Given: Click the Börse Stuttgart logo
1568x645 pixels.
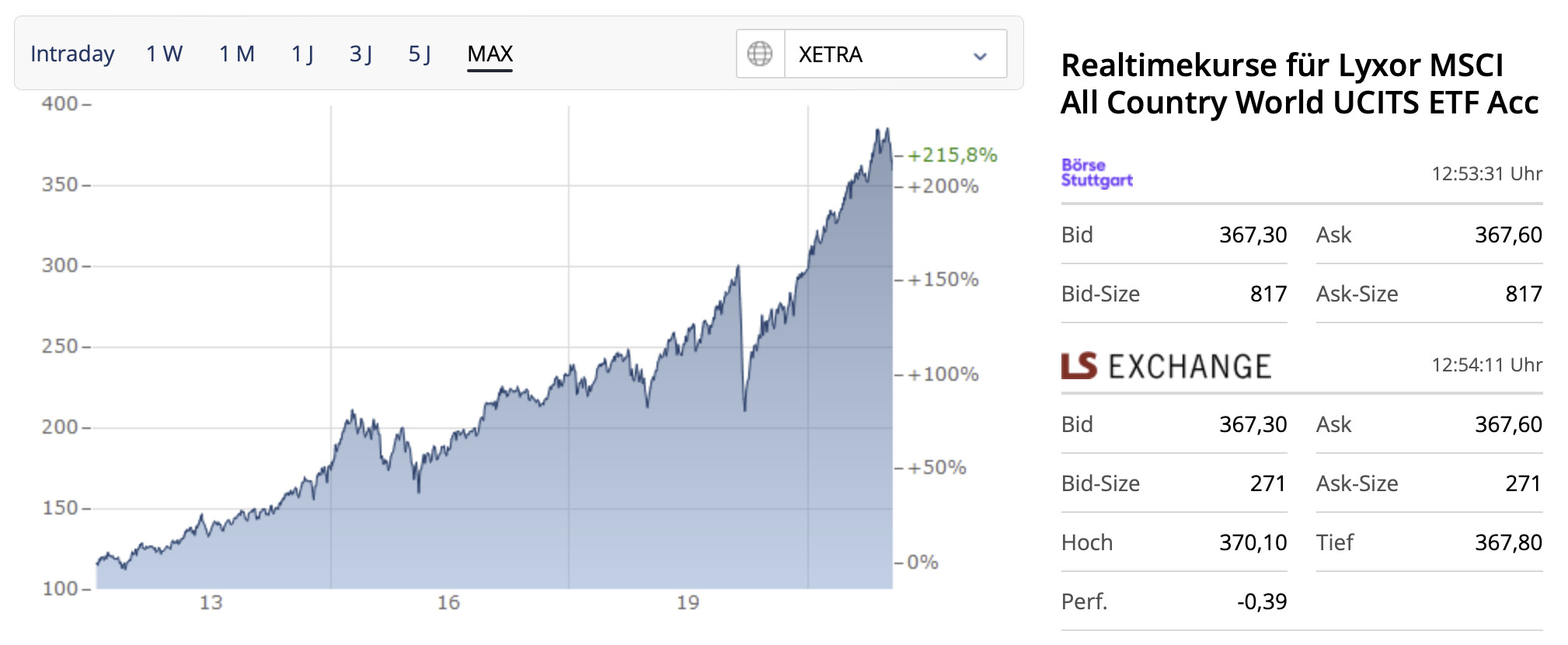Looking at the screenshot, I should [1096, 173].
